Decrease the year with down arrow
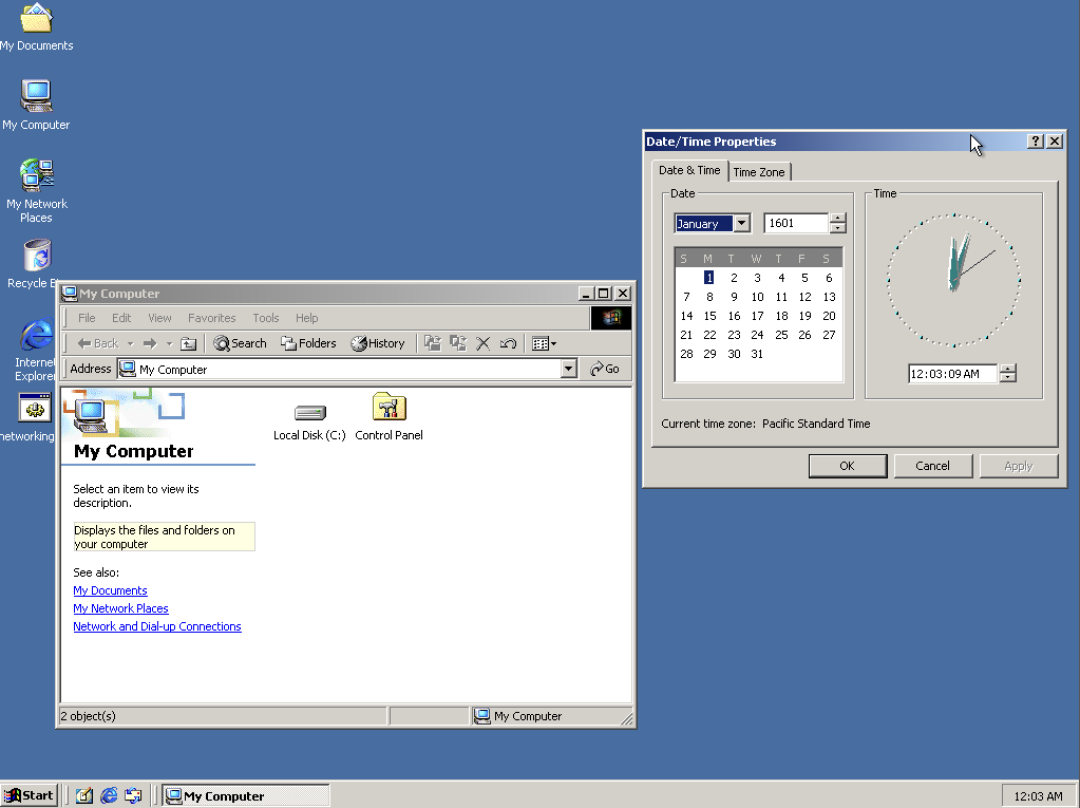 pos(838,228)
